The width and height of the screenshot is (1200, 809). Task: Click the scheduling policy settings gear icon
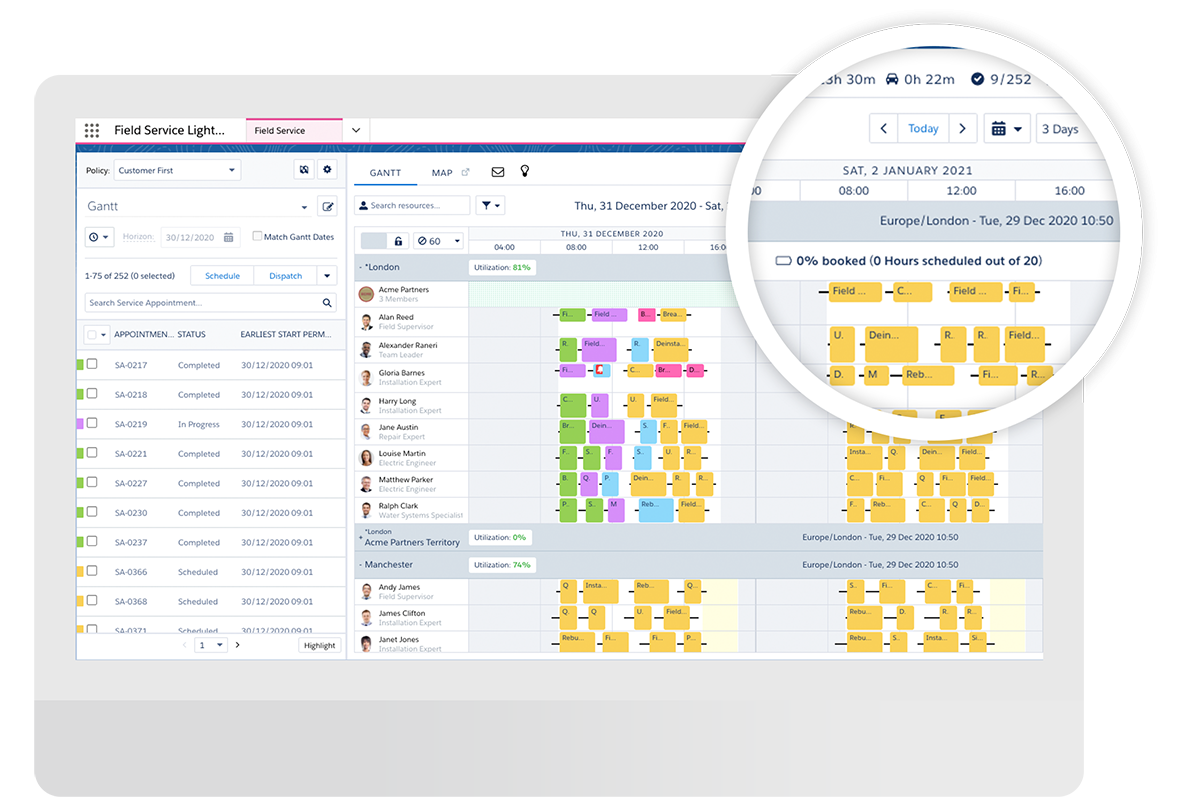328,168
